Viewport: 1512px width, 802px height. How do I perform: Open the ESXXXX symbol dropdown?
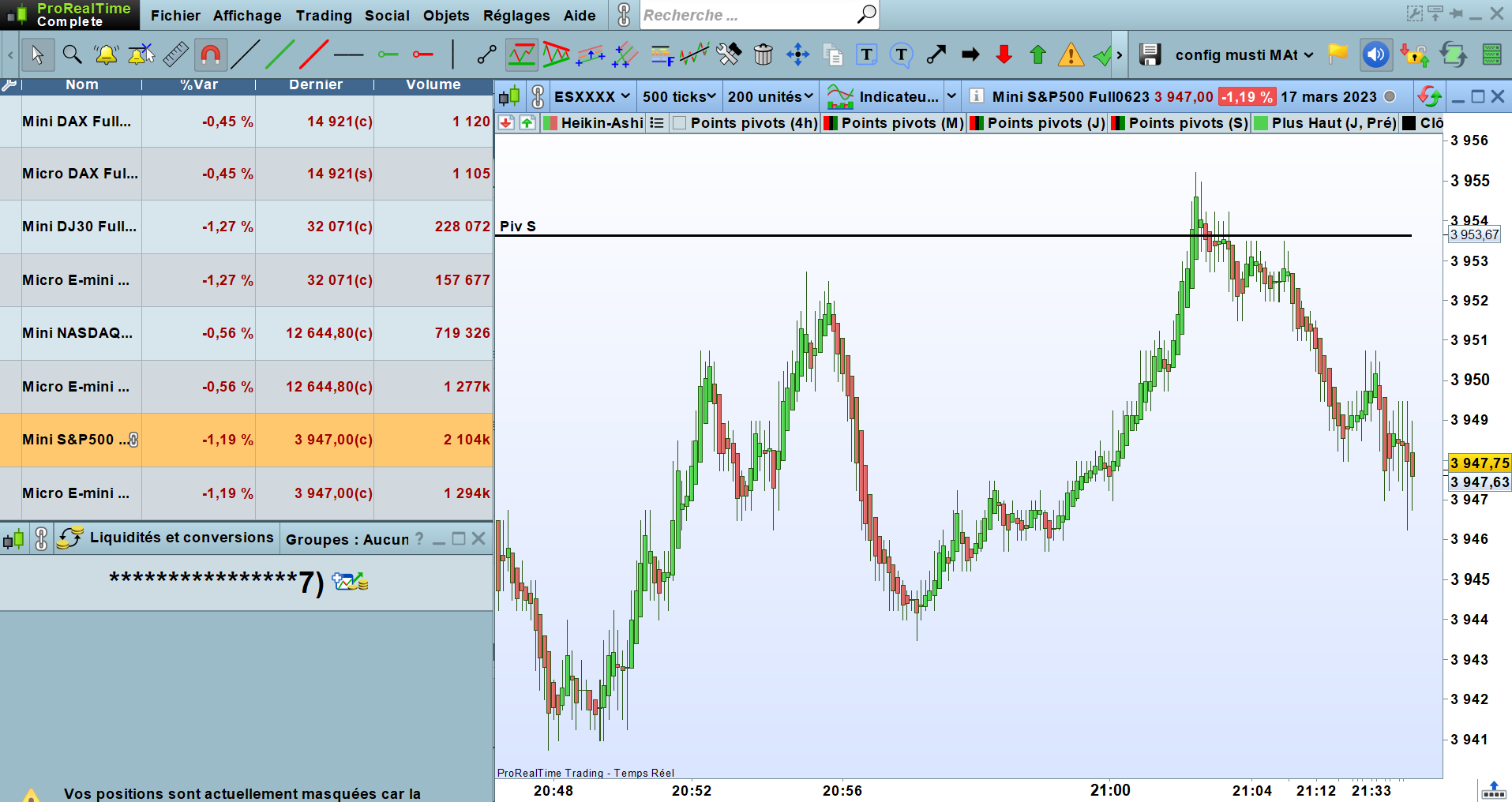592,96
